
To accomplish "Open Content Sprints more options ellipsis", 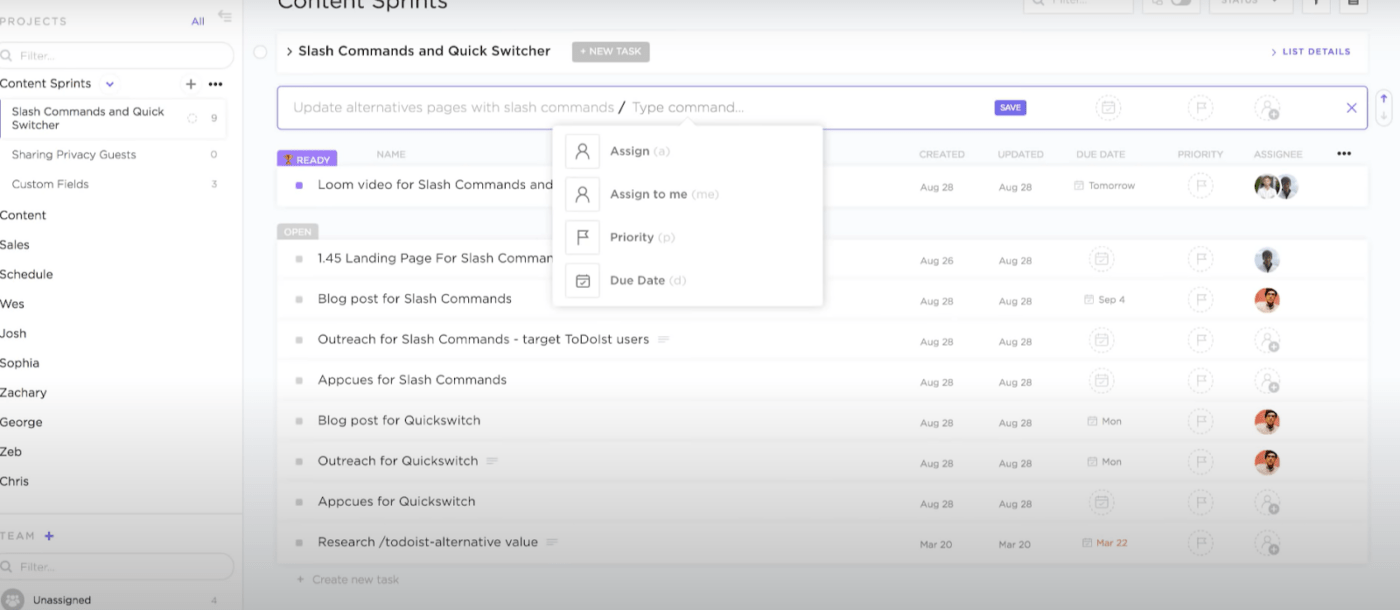I will tap(215, 84).
